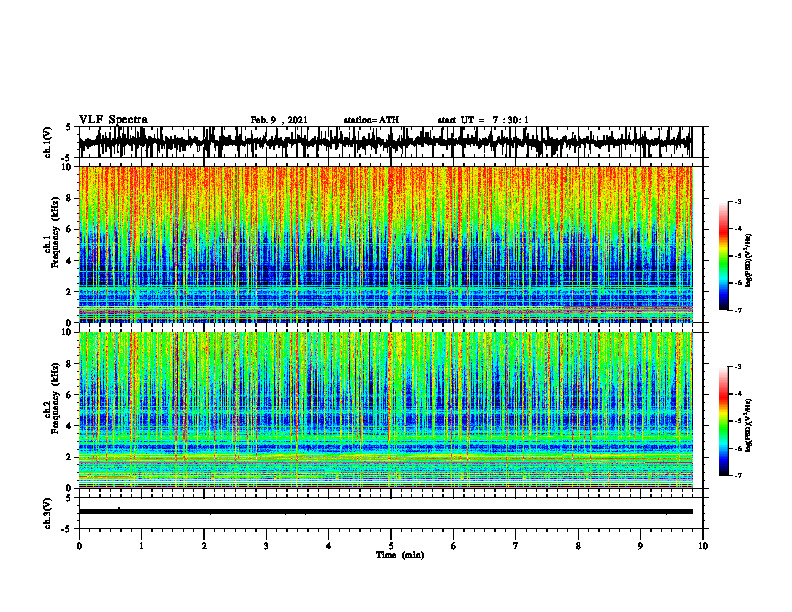Click the ch.2 spectrogram panel
The width and height of the screenshot is (792, 612).
(x=385, y=410)
